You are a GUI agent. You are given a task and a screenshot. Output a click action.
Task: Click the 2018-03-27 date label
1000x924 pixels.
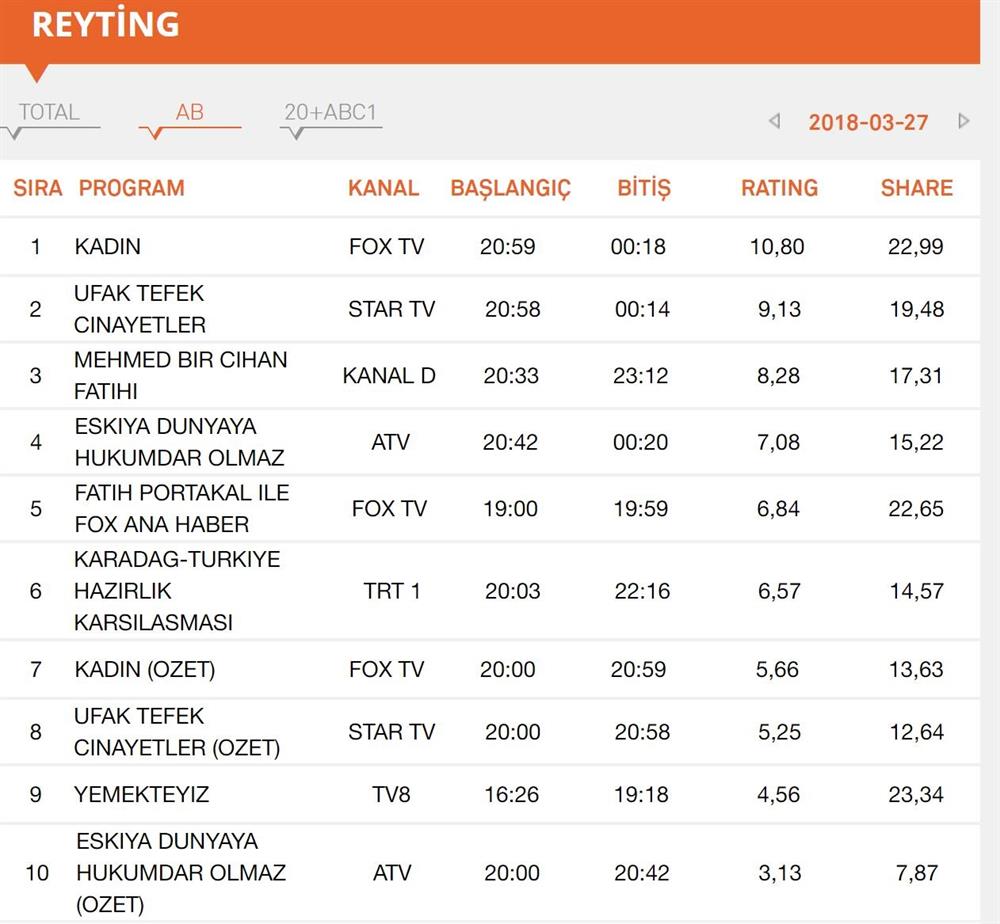point(868,123)
